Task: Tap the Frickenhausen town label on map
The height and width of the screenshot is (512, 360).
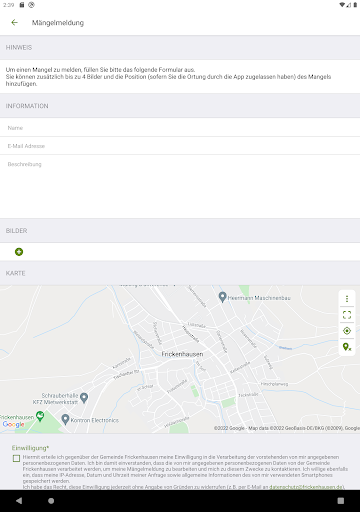Action: pyautogui.click(x=182, y=354)
